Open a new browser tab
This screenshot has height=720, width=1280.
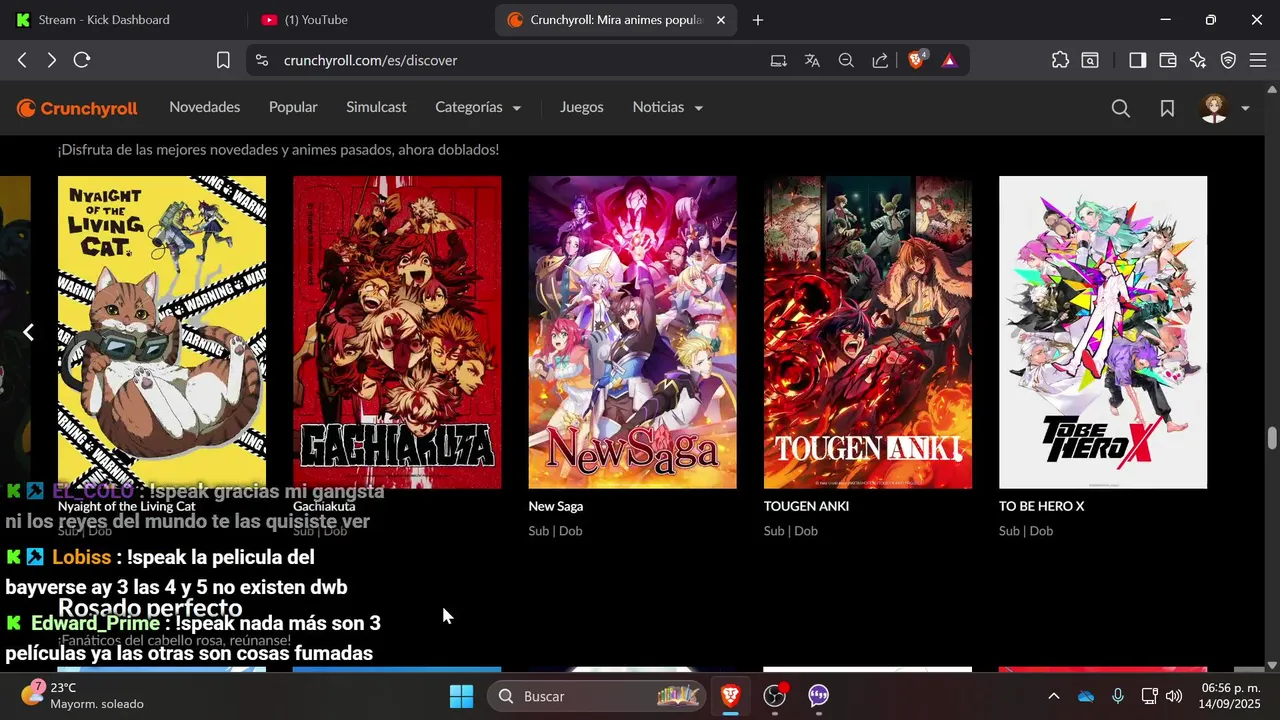pos(758,20)
